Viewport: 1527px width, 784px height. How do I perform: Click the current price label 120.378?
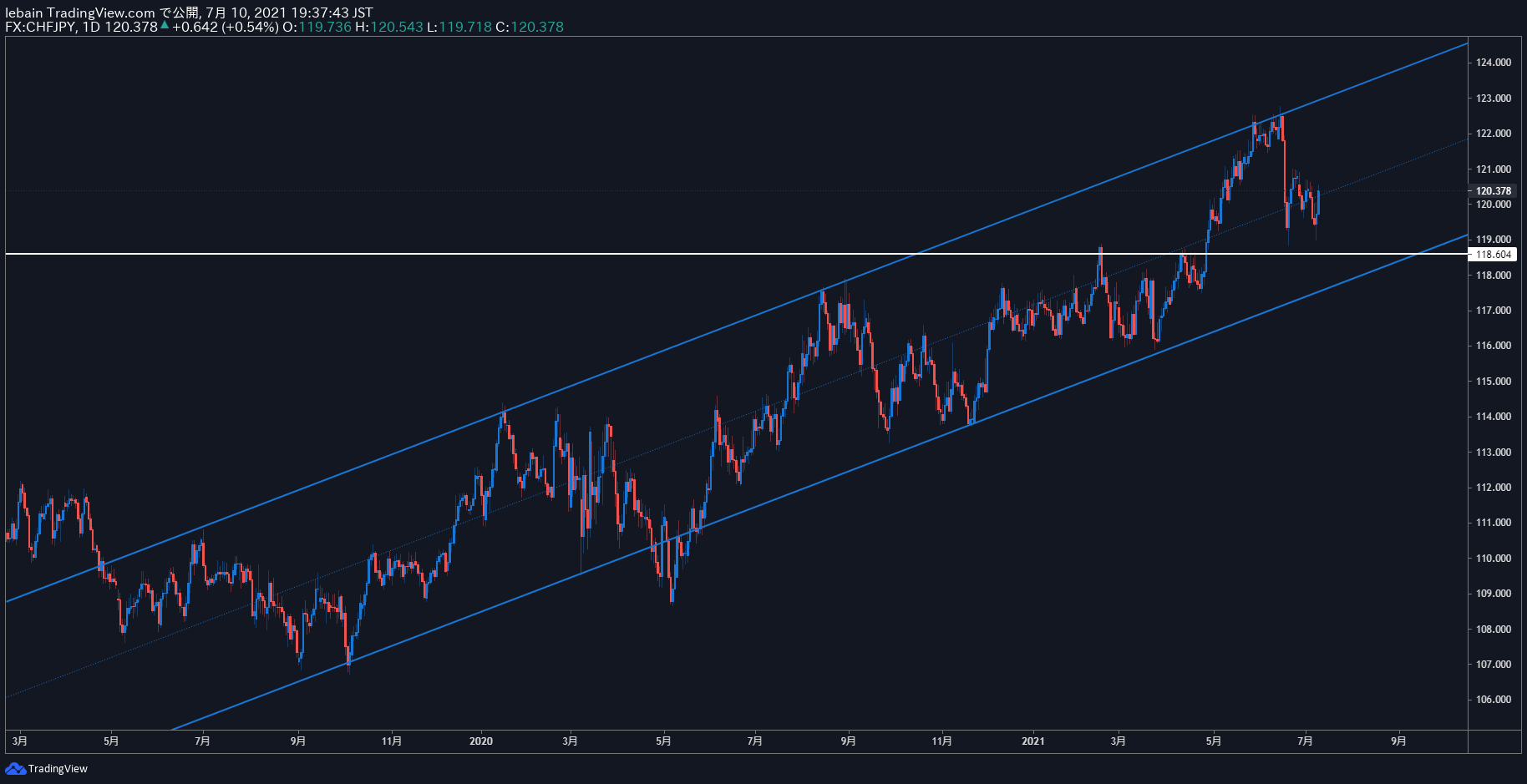[x=1494, y=190]
